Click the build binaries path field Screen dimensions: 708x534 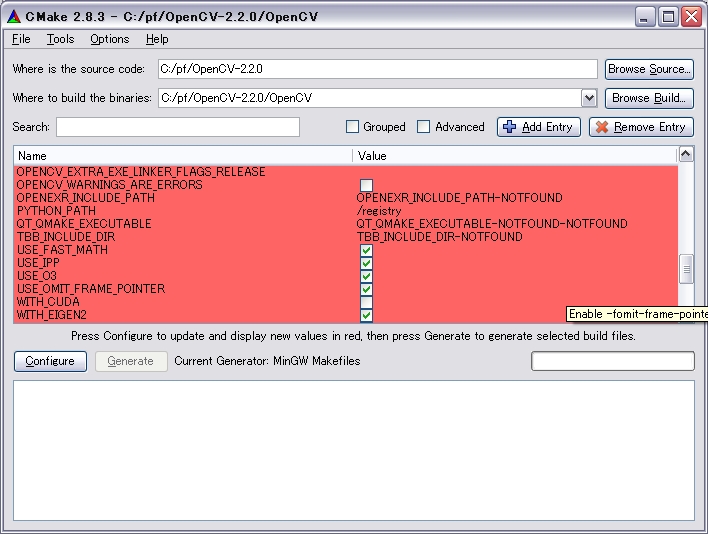point(370,98)
